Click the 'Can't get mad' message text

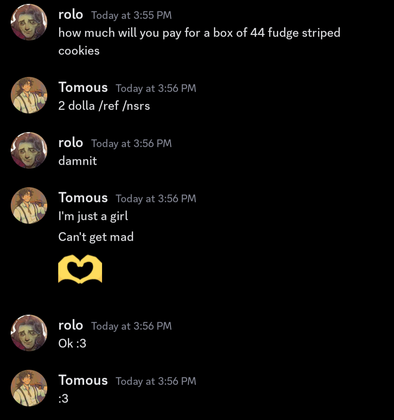tap(96, 237)
